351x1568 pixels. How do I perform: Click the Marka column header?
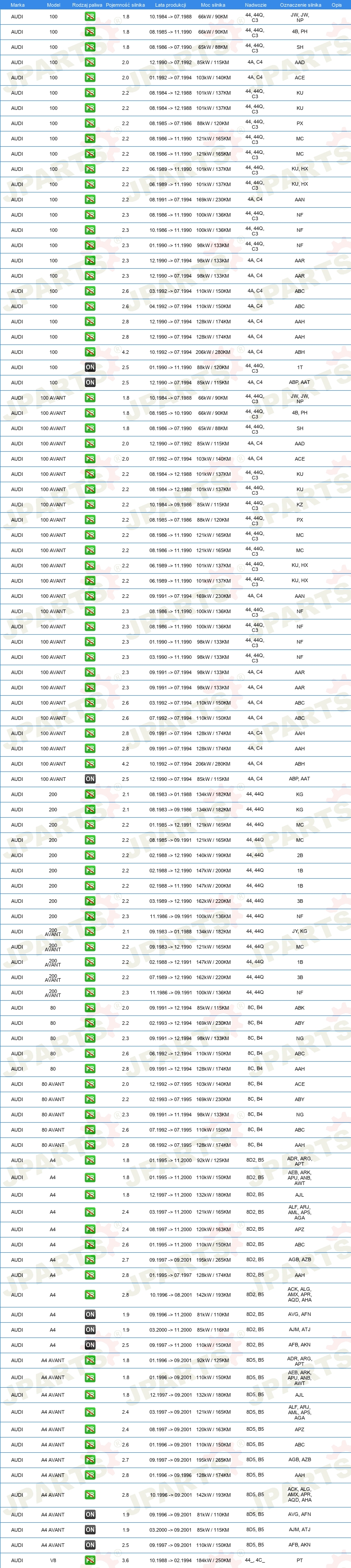(18, 5)
